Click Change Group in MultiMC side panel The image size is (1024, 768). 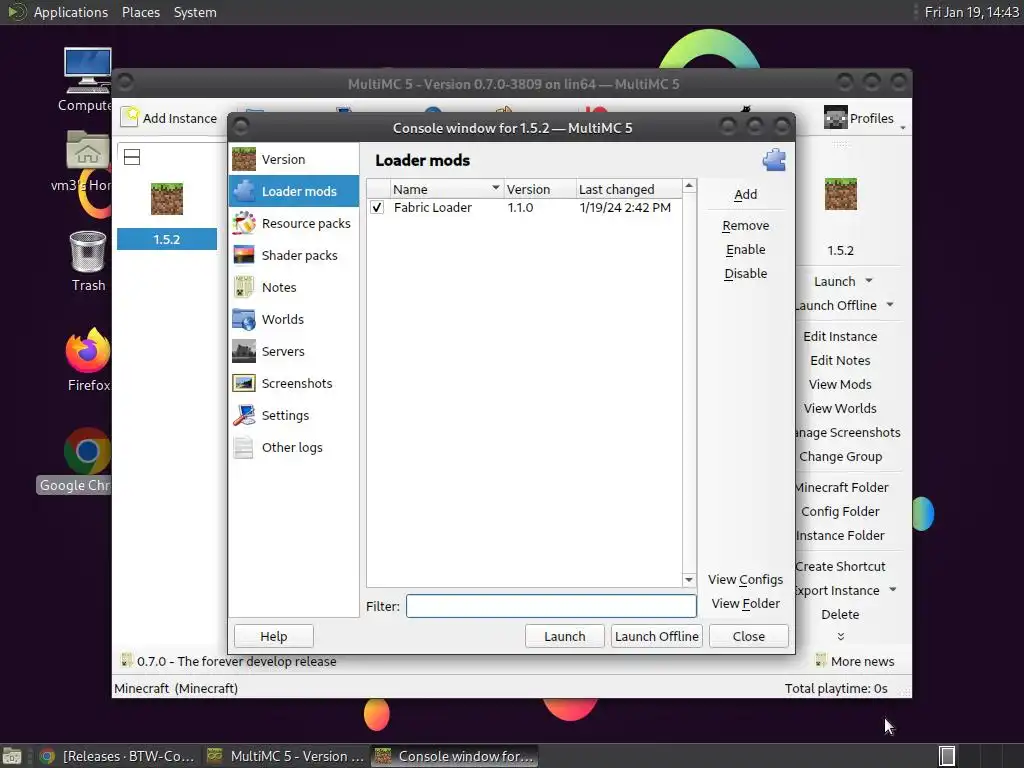pyautogui.click(x=840, y=457)
